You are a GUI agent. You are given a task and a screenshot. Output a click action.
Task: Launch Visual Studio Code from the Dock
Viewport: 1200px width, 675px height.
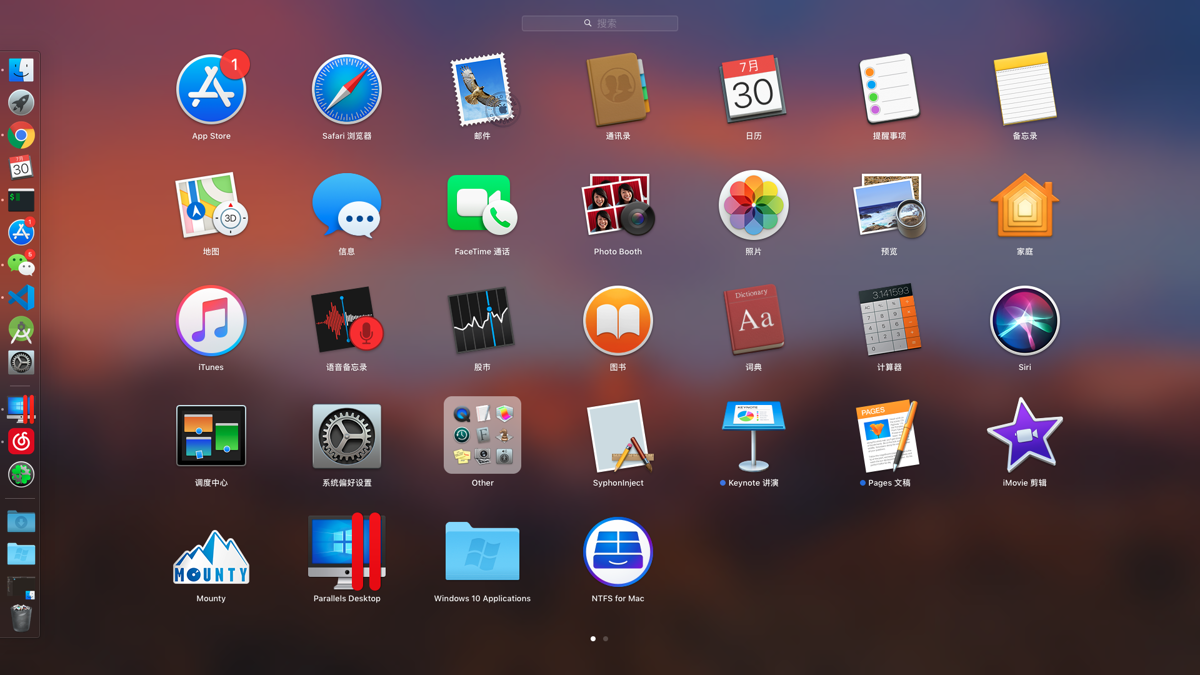point(21,297)
